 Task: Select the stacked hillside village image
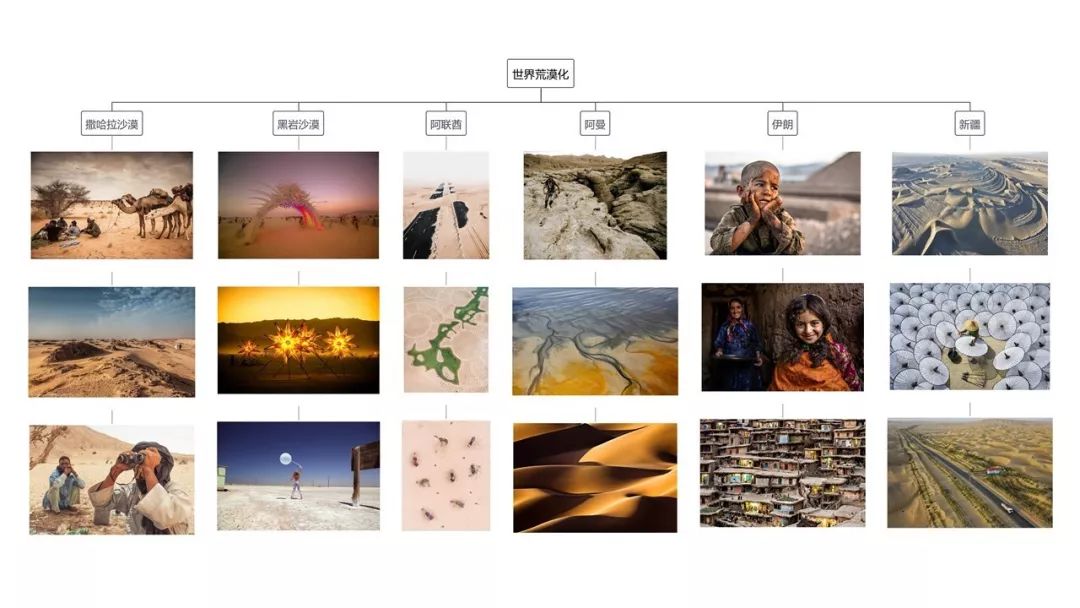pyautogui.click(x=782, y=473)
